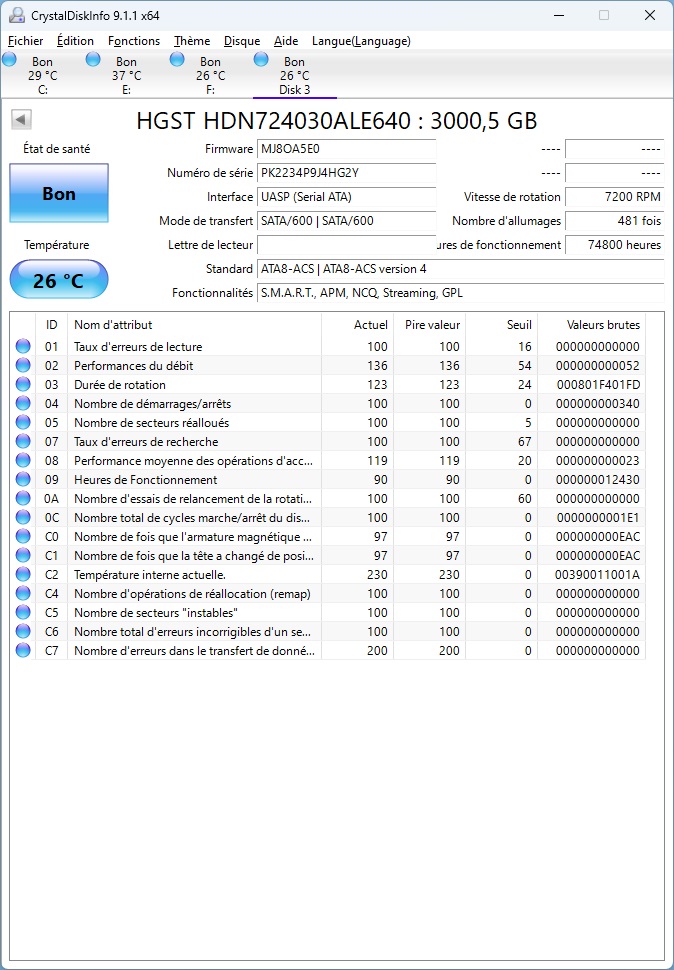
Task: Select the F: drive status orb
Action: 178,60
